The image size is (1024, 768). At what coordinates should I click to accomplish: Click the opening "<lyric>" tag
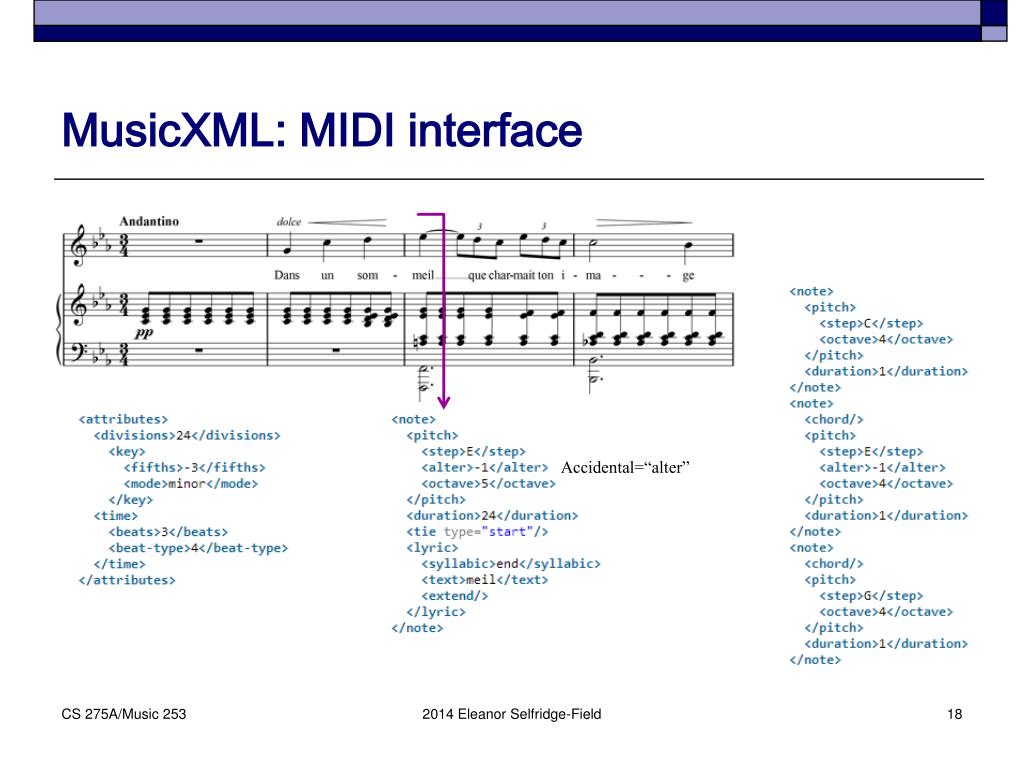[432, 548]
